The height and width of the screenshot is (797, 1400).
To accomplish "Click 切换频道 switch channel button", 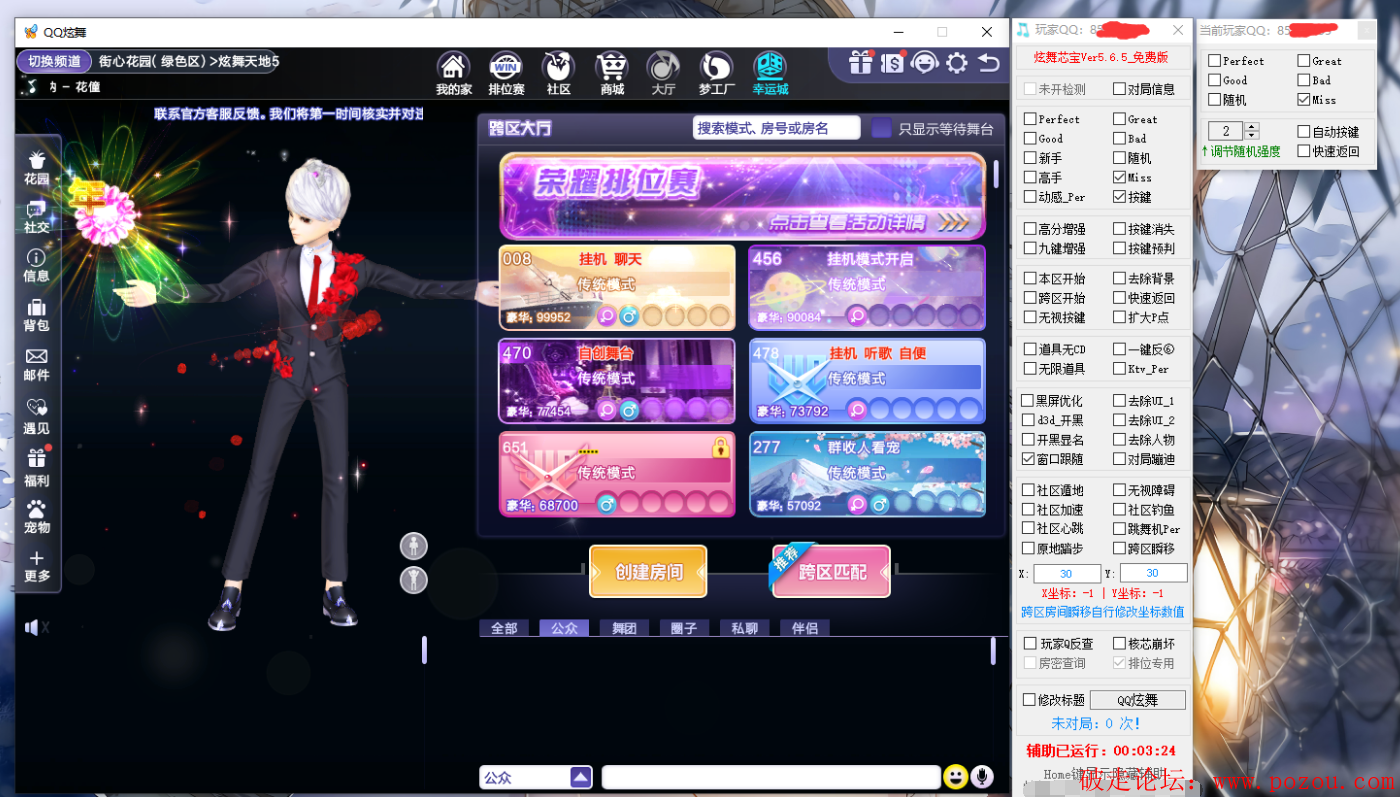I will click(x=54, y=61).
